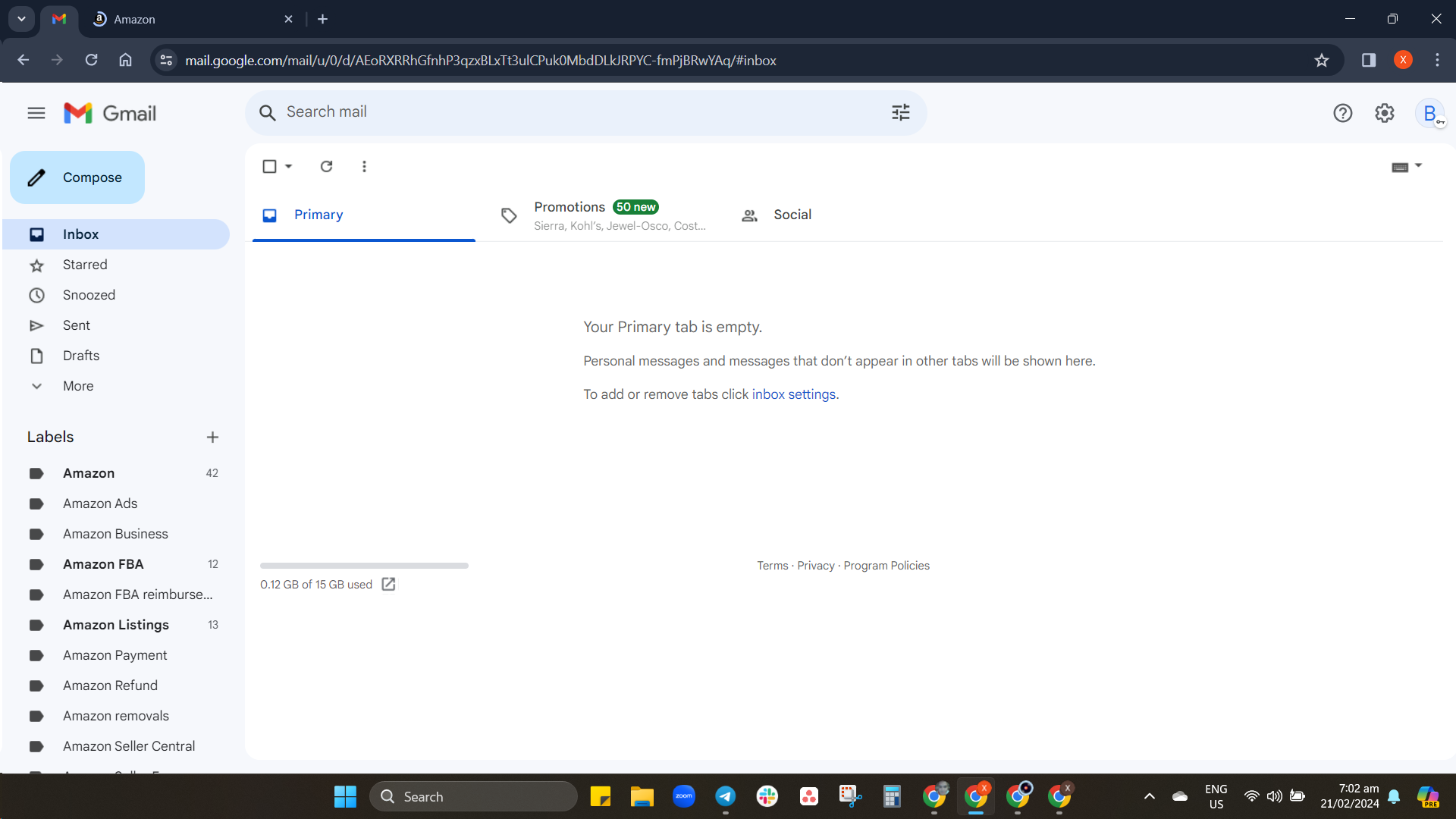Open the Program Policies link
Viewport: 1456px width, 819px height.
(886, 566)
